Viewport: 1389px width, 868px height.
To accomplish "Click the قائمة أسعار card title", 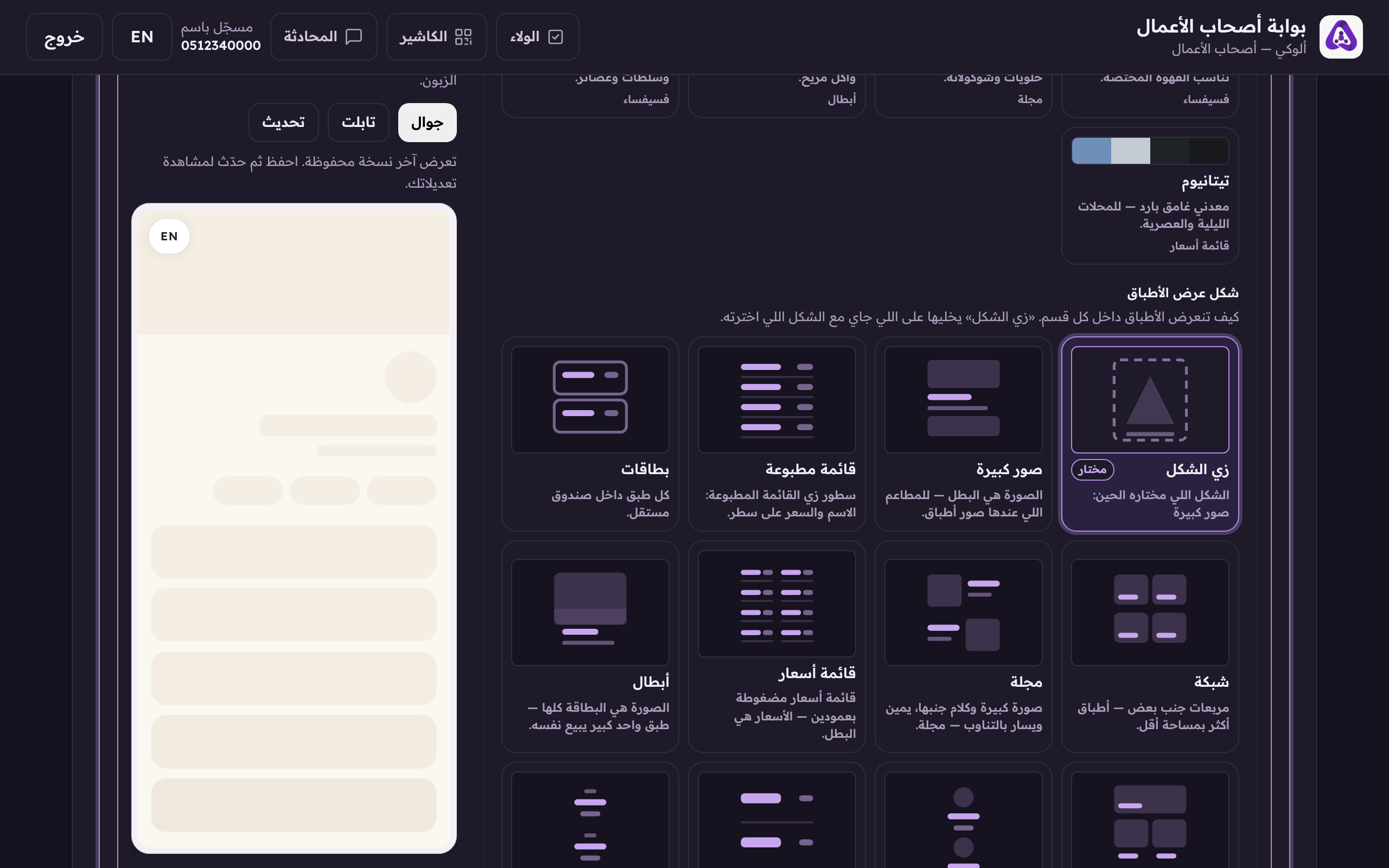I will pyautogui.click(x=816, y=673).
